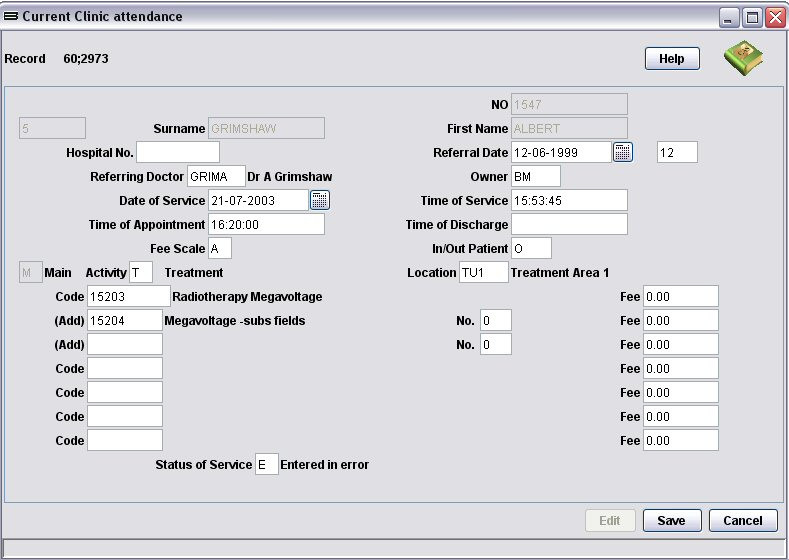Click the window system menu icon
The image size is (789, 560).
[11, 16]
